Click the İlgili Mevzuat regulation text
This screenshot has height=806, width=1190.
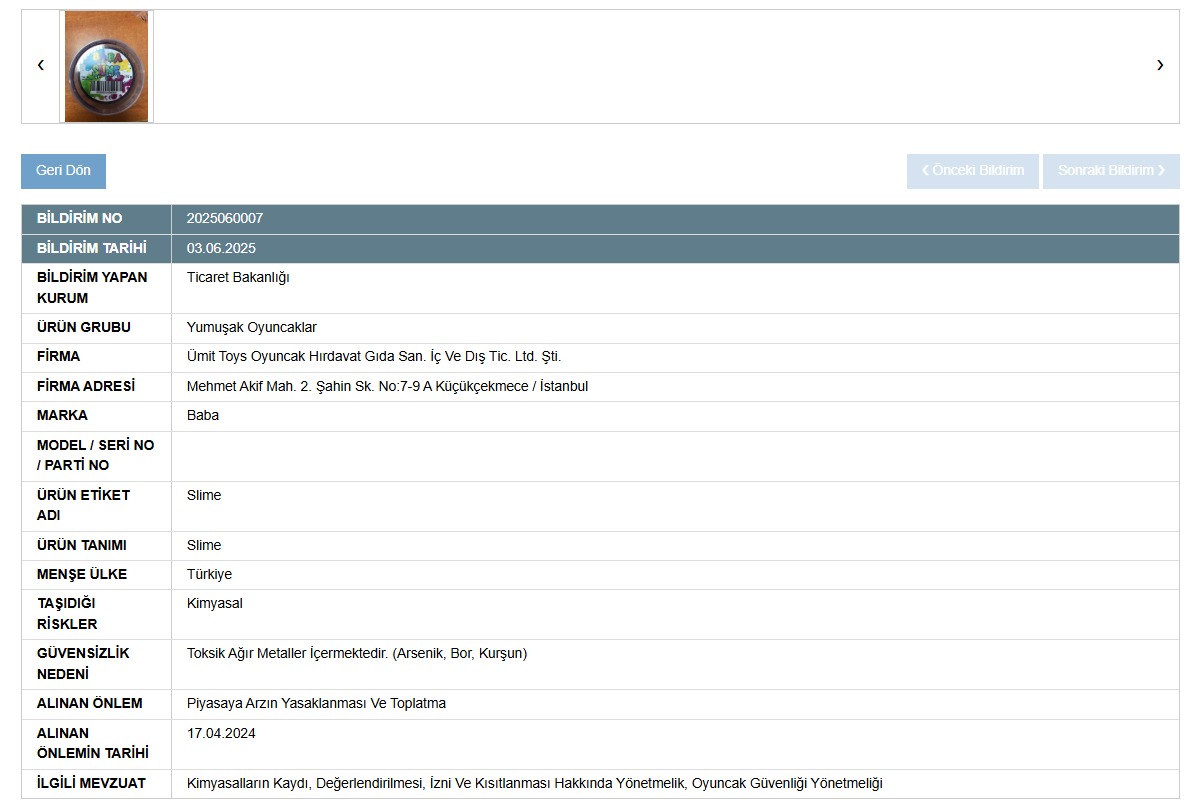[x=534, y=784]
